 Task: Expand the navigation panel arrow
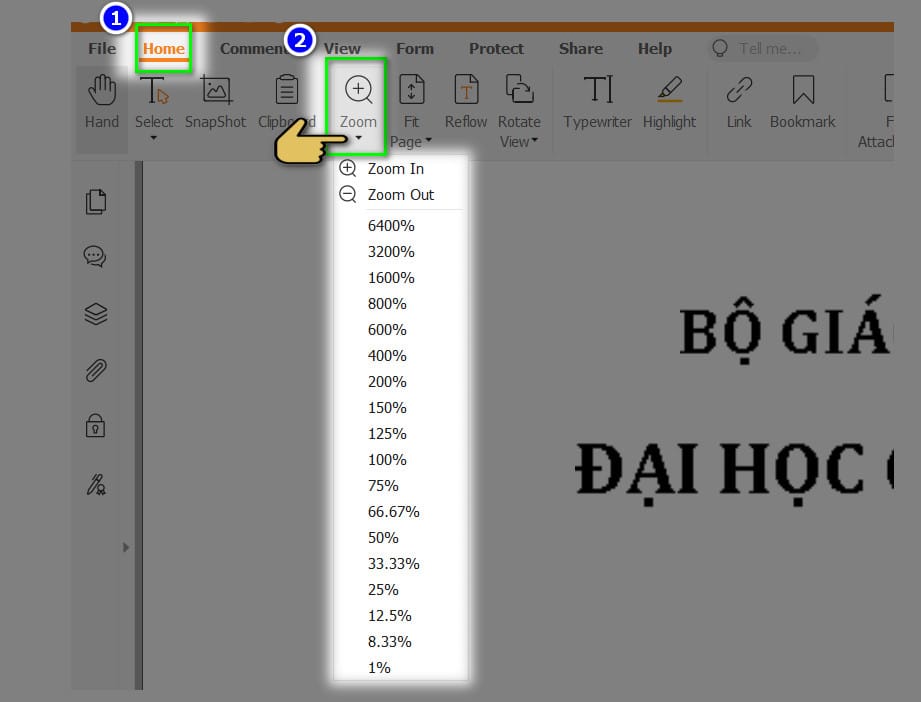pos(125,548)
